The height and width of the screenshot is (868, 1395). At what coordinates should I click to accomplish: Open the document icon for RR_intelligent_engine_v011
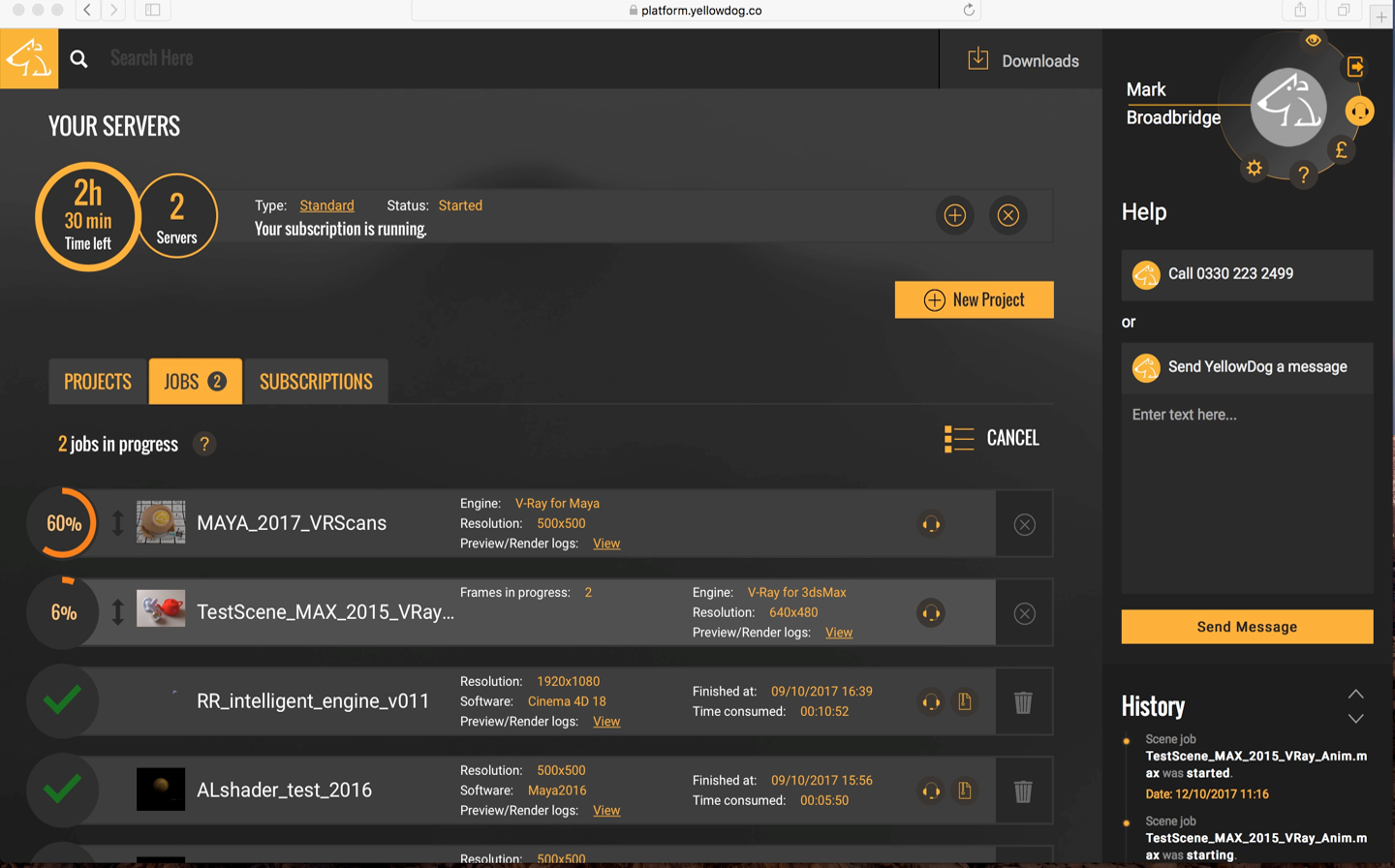965,701
